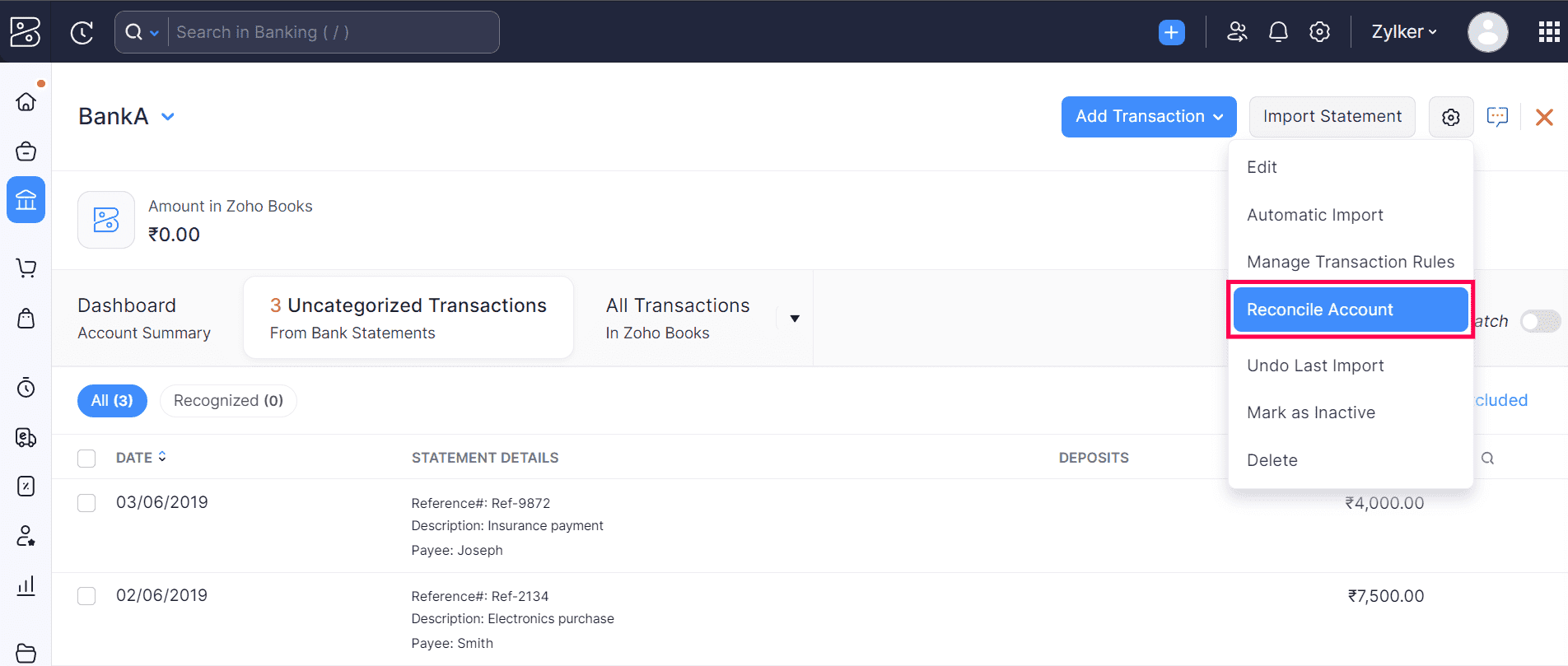Screen dimensions: 1568x666
Task: Check the 02/06/2019 transaction checkbox
Action: (x=86, y=596)
